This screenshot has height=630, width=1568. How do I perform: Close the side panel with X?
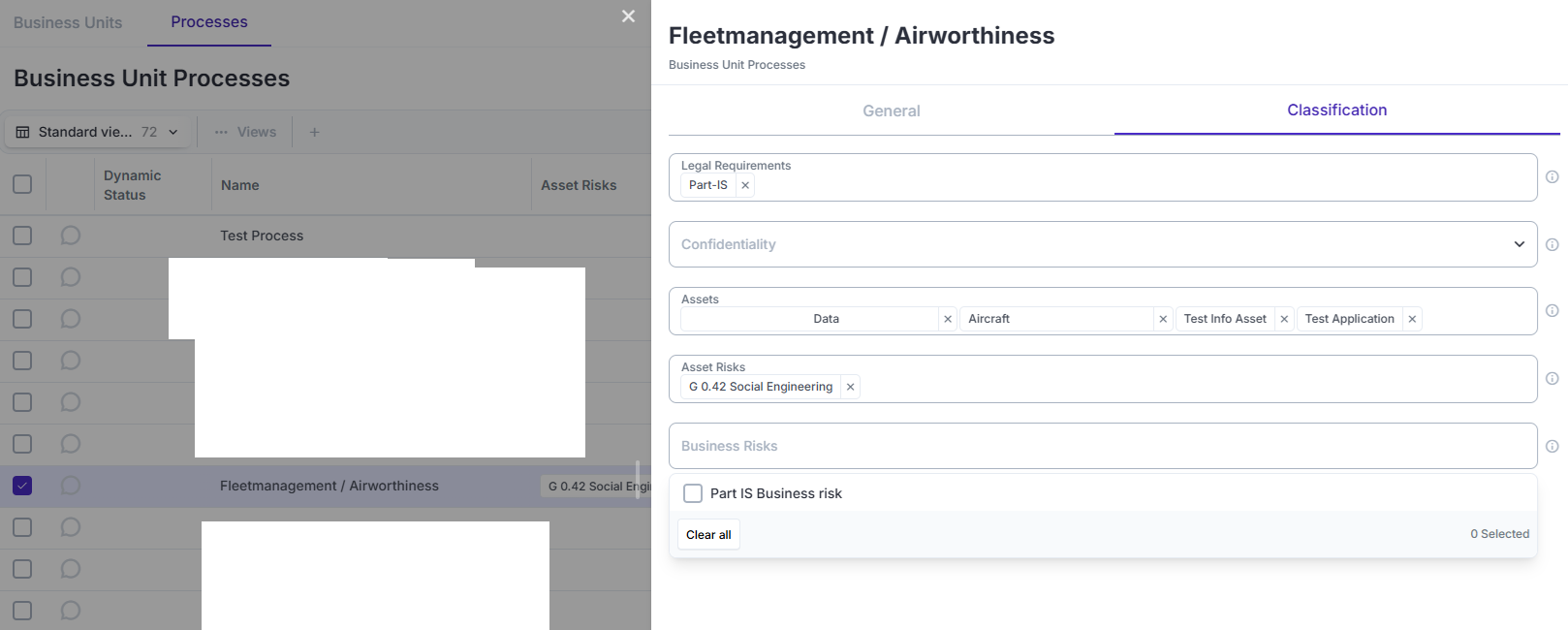(x=628, y=16)
